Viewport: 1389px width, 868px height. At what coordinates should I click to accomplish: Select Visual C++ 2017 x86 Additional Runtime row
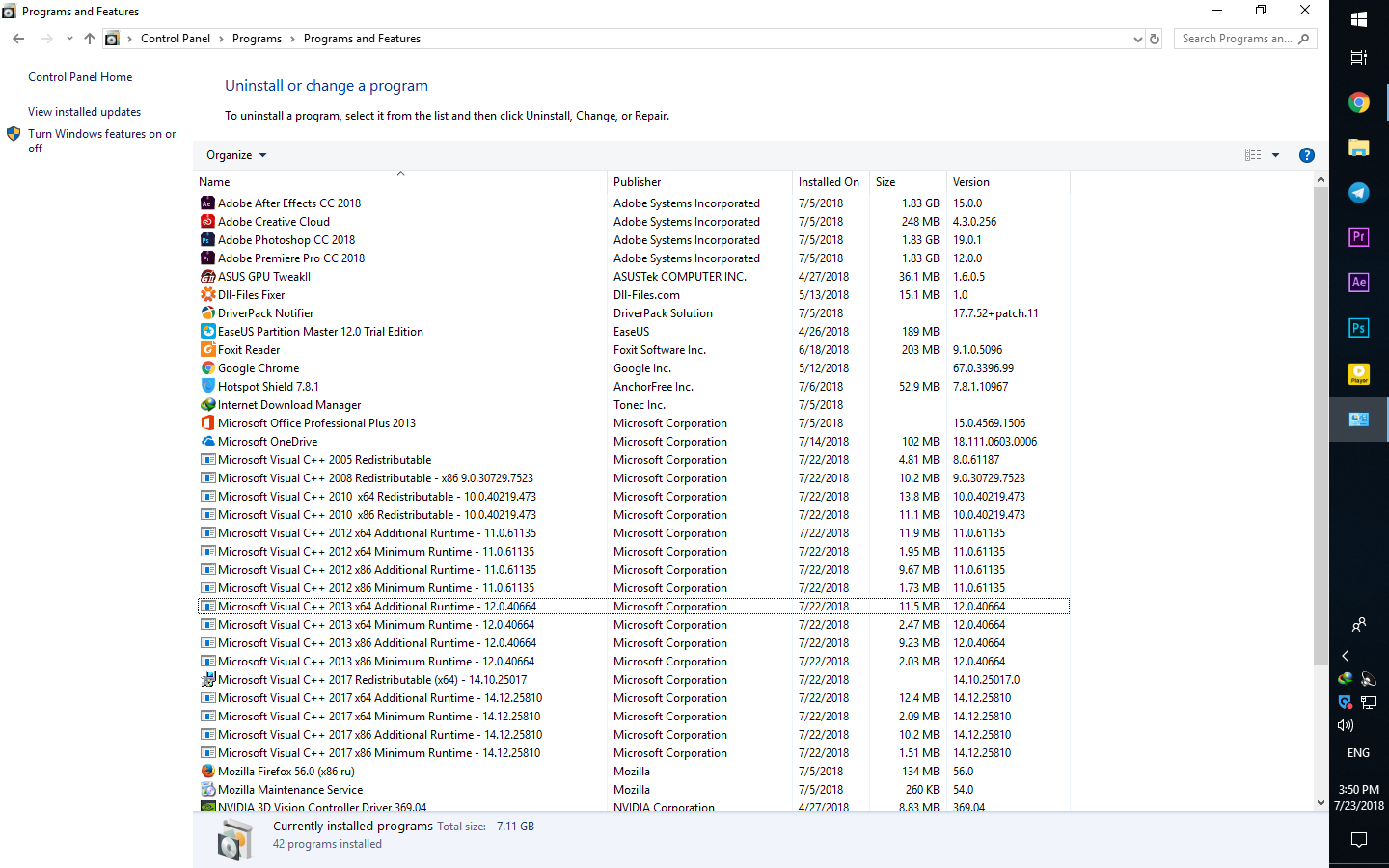point(634,735)
